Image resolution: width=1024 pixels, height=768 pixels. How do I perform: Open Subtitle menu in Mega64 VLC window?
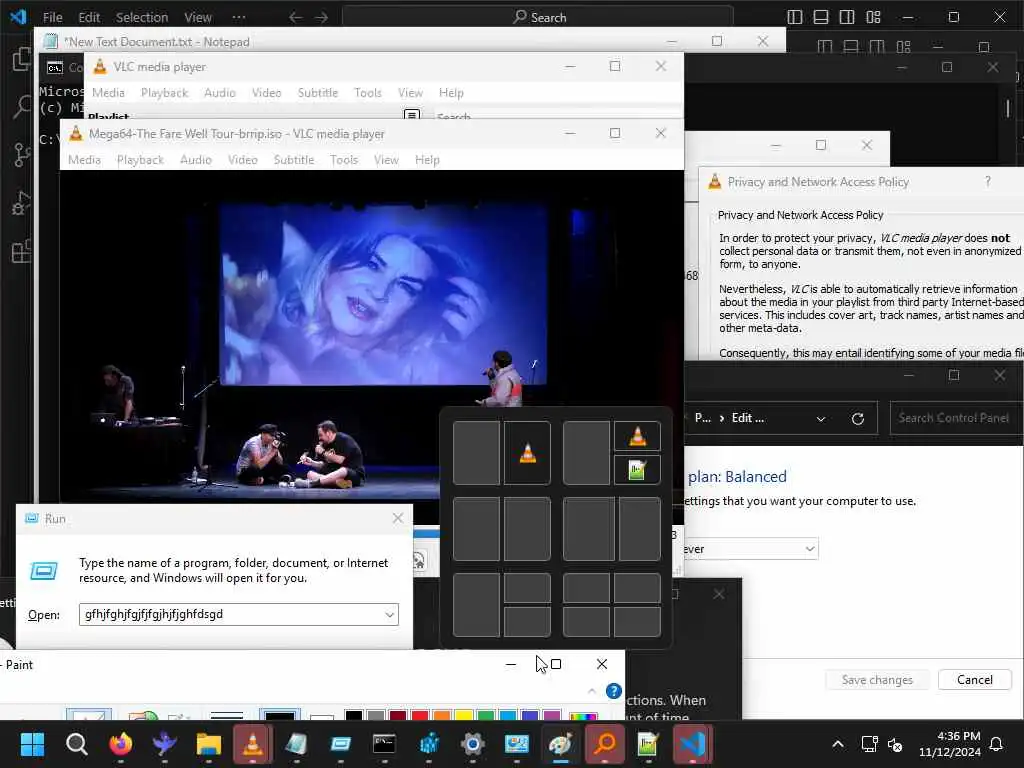[294, 160]
